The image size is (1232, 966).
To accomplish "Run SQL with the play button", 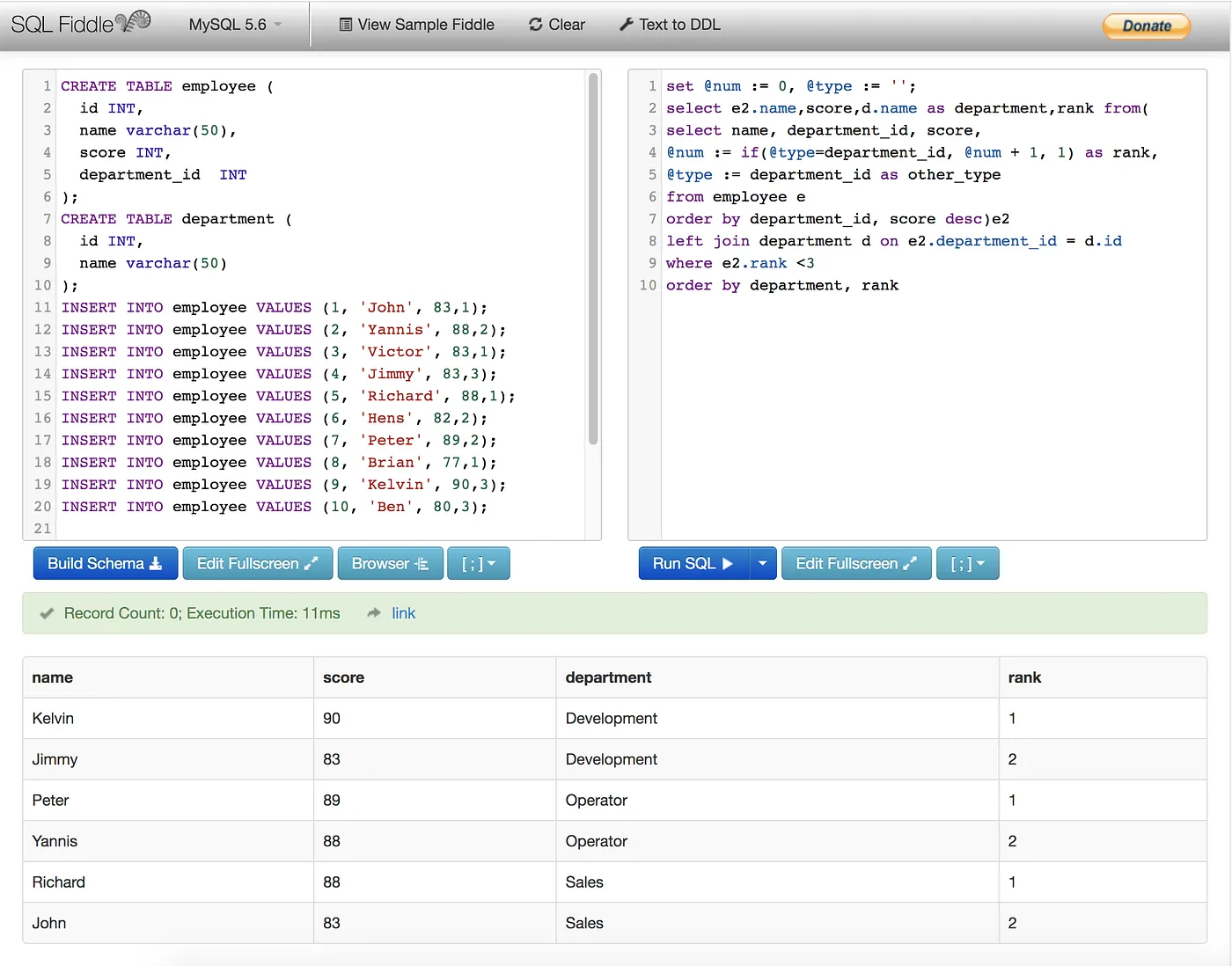I will coord(693,563).
